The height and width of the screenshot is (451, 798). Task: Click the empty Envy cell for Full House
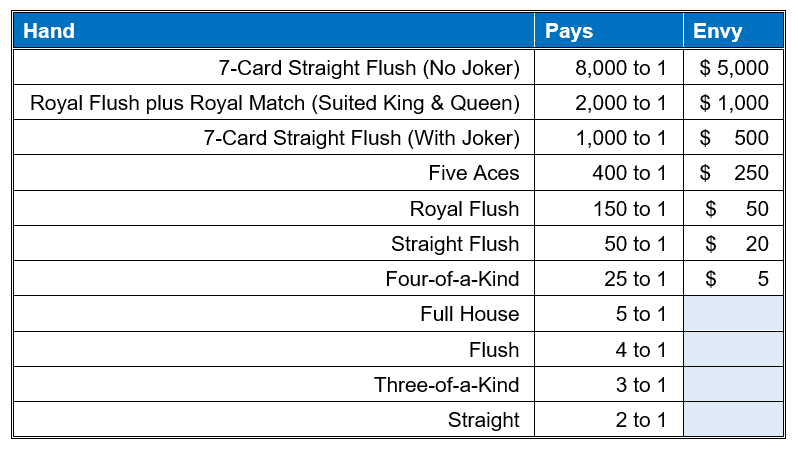[733, 314]
